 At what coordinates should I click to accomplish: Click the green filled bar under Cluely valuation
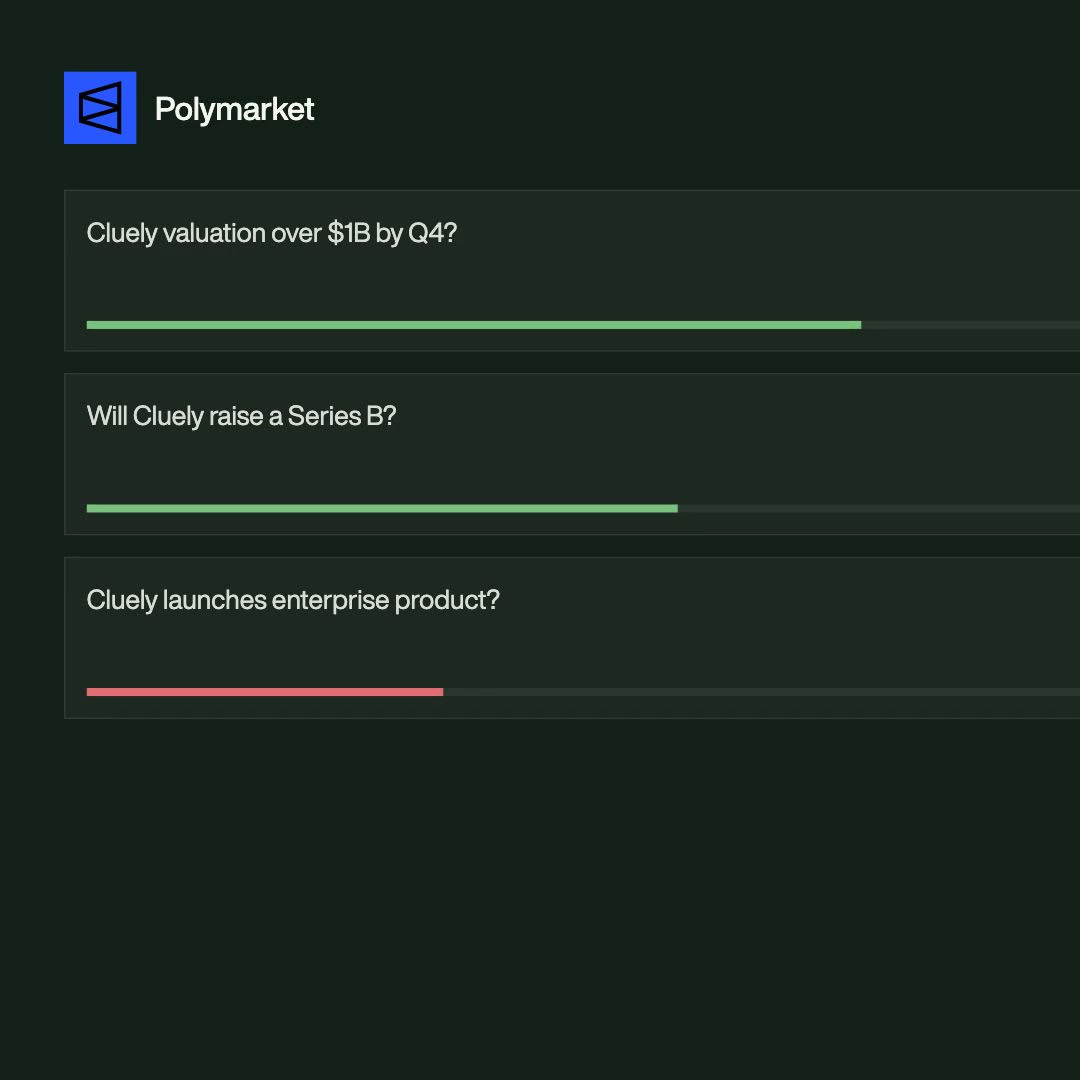point(474,325)
